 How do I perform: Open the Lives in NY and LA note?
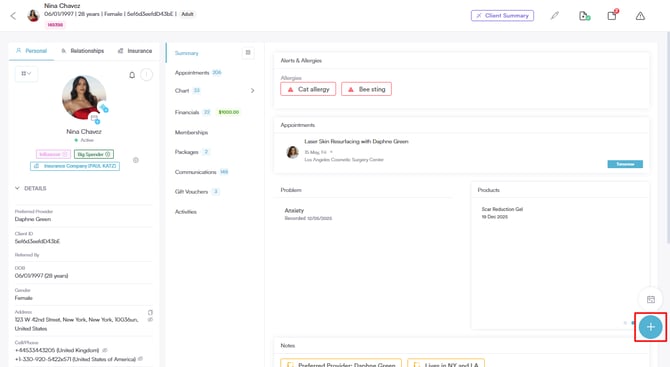pos(446,363)
